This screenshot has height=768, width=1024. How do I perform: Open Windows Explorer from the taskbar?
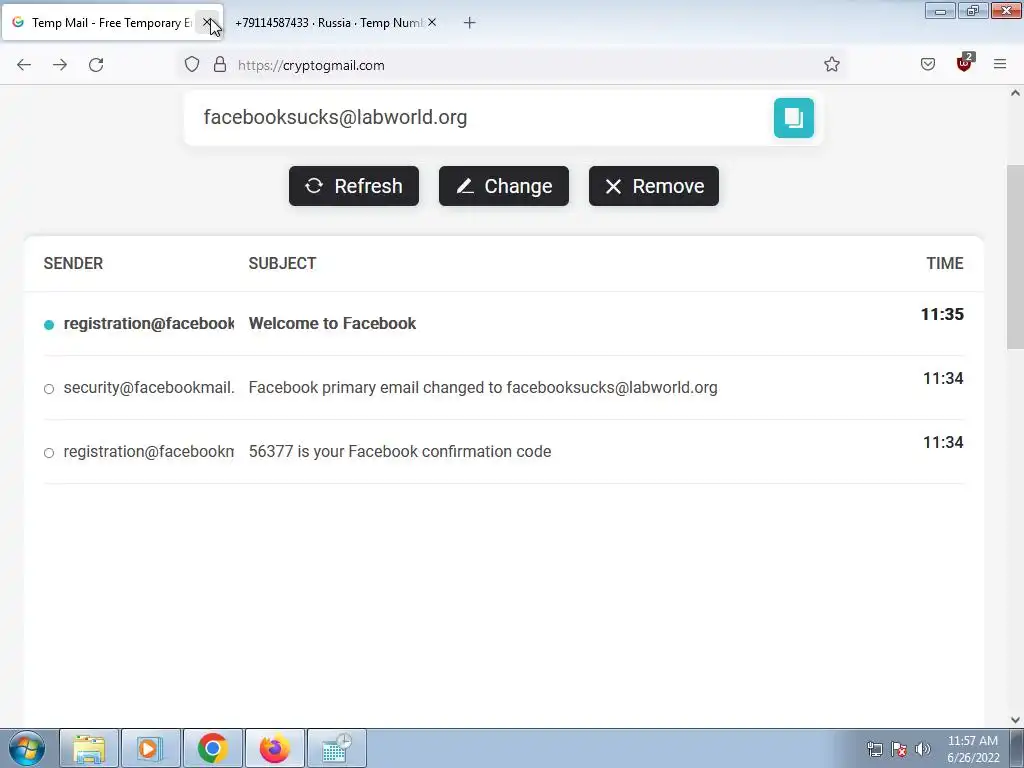point(89,748)
